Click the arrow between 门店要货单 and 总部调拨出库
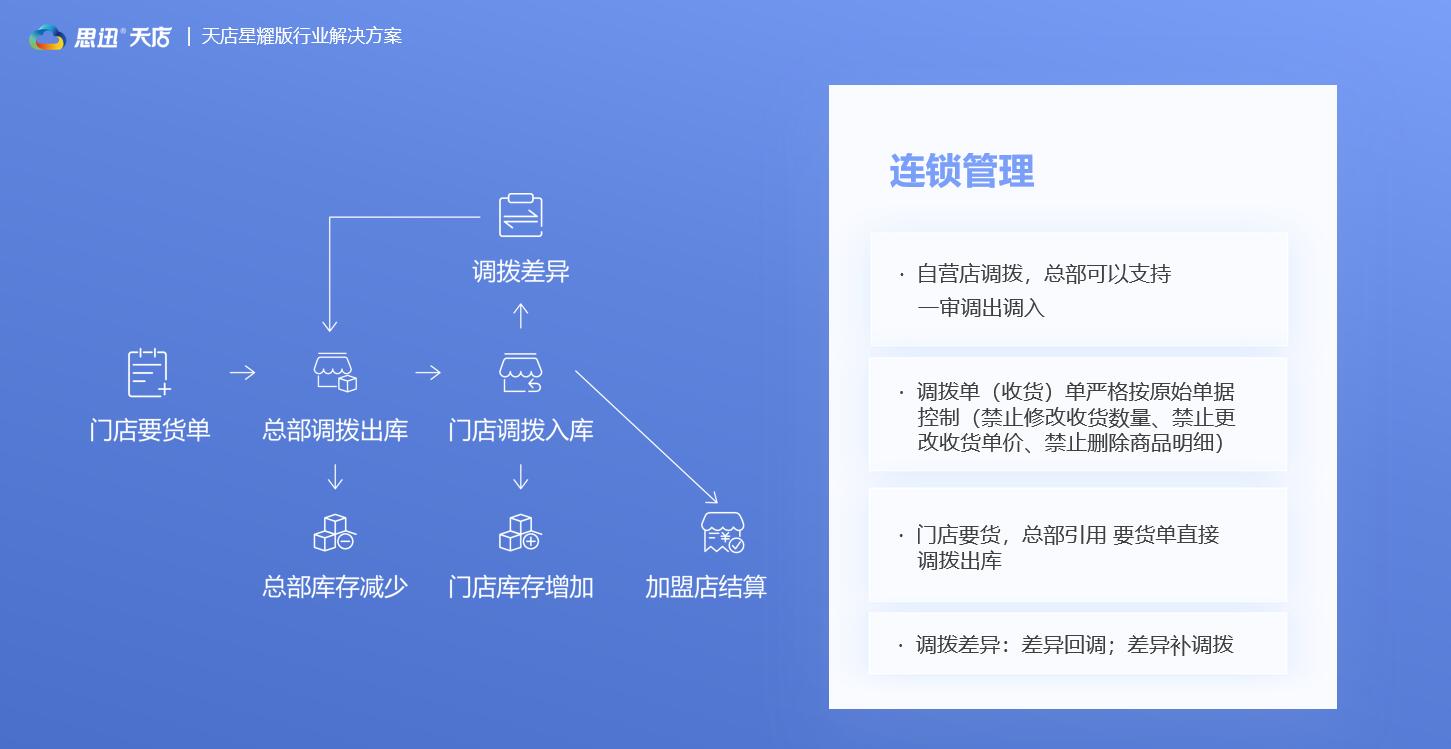The width and height of the screenshot is (1451, 749). [x=242, y=373]
